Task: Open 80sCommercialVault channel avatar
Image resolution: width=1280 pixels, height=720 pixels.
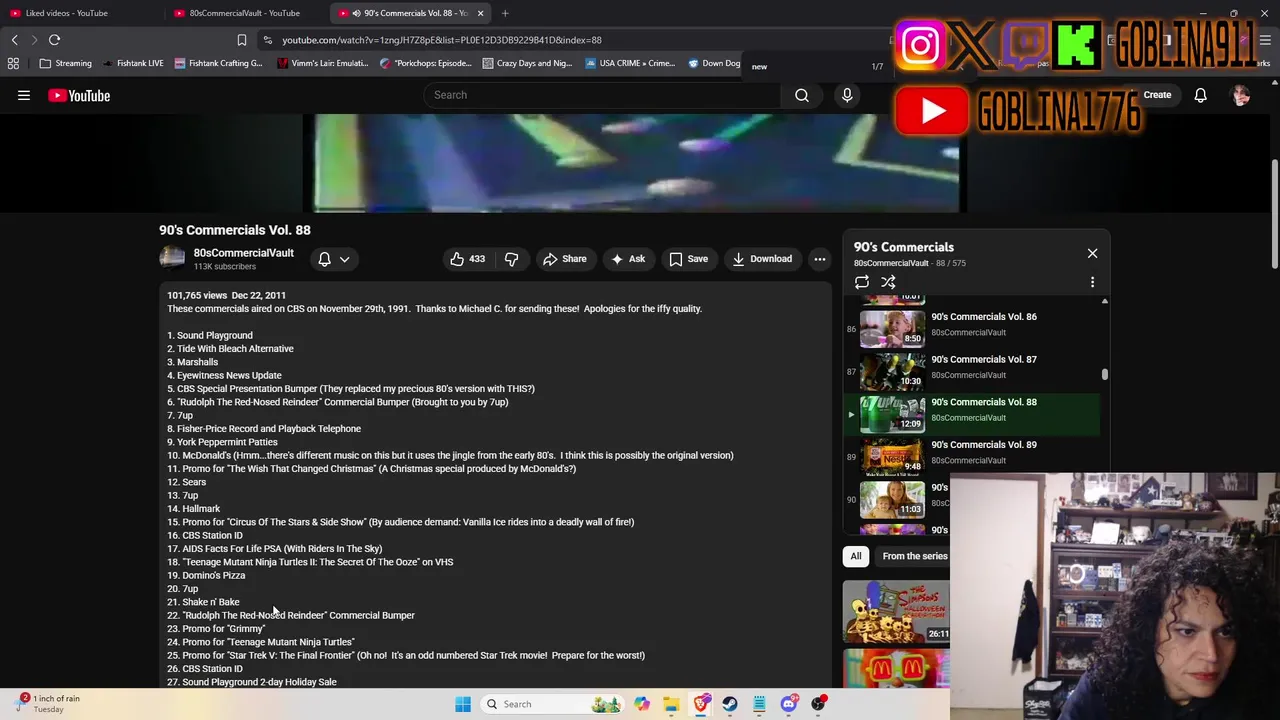Action: point(172,259)
